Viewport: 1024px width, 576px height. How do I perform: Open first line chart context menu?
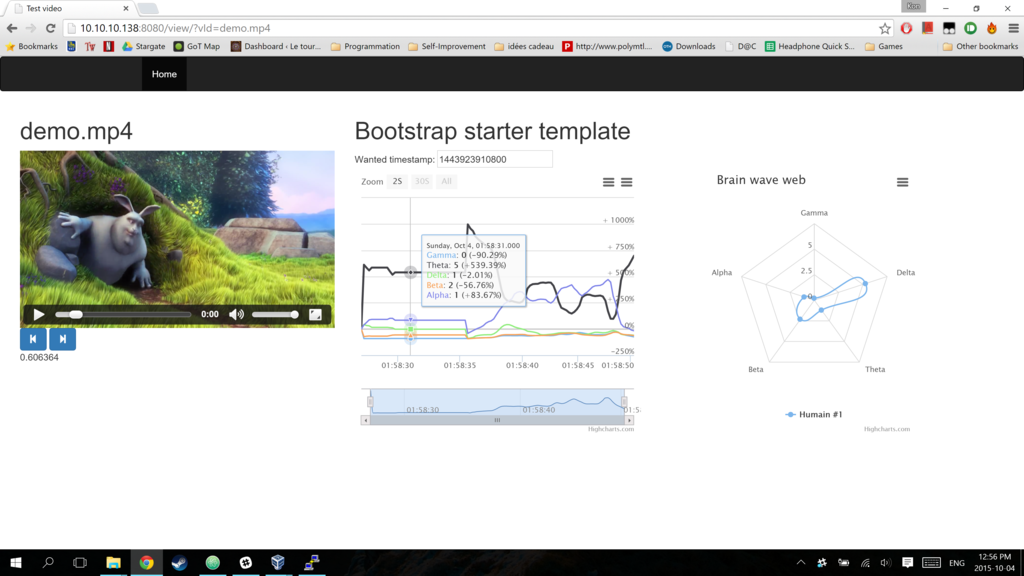608,182
